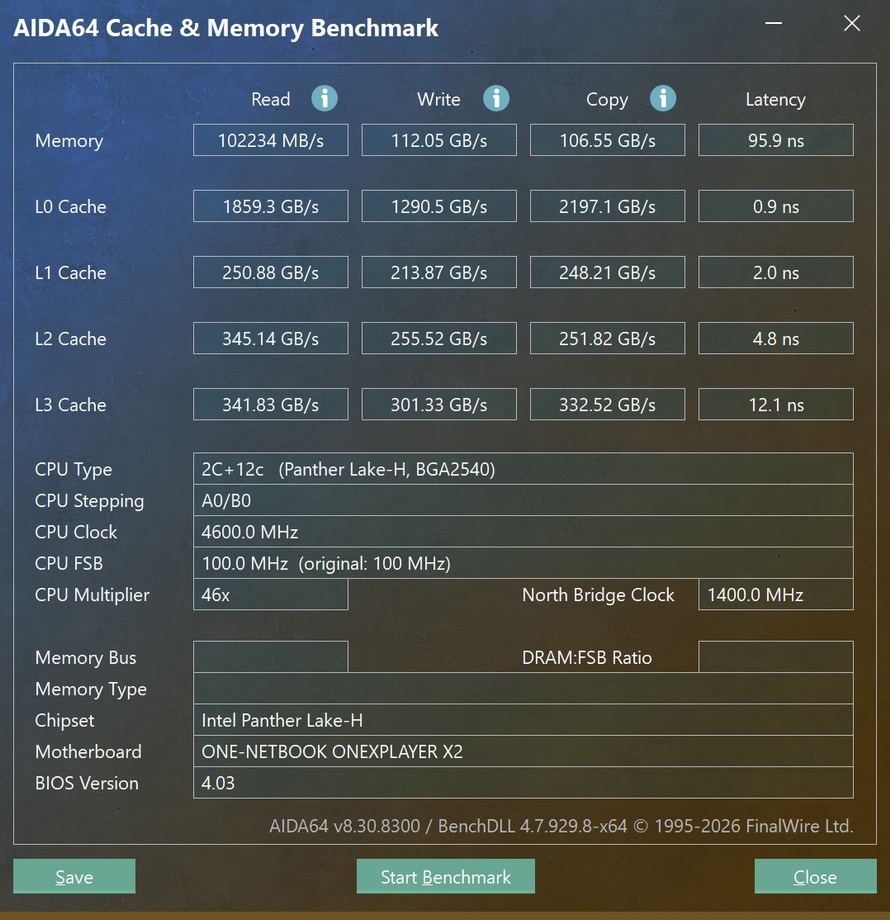Viewport: 890px width, 920px height.
Task: Save the benchmark results
Action: 75,877
